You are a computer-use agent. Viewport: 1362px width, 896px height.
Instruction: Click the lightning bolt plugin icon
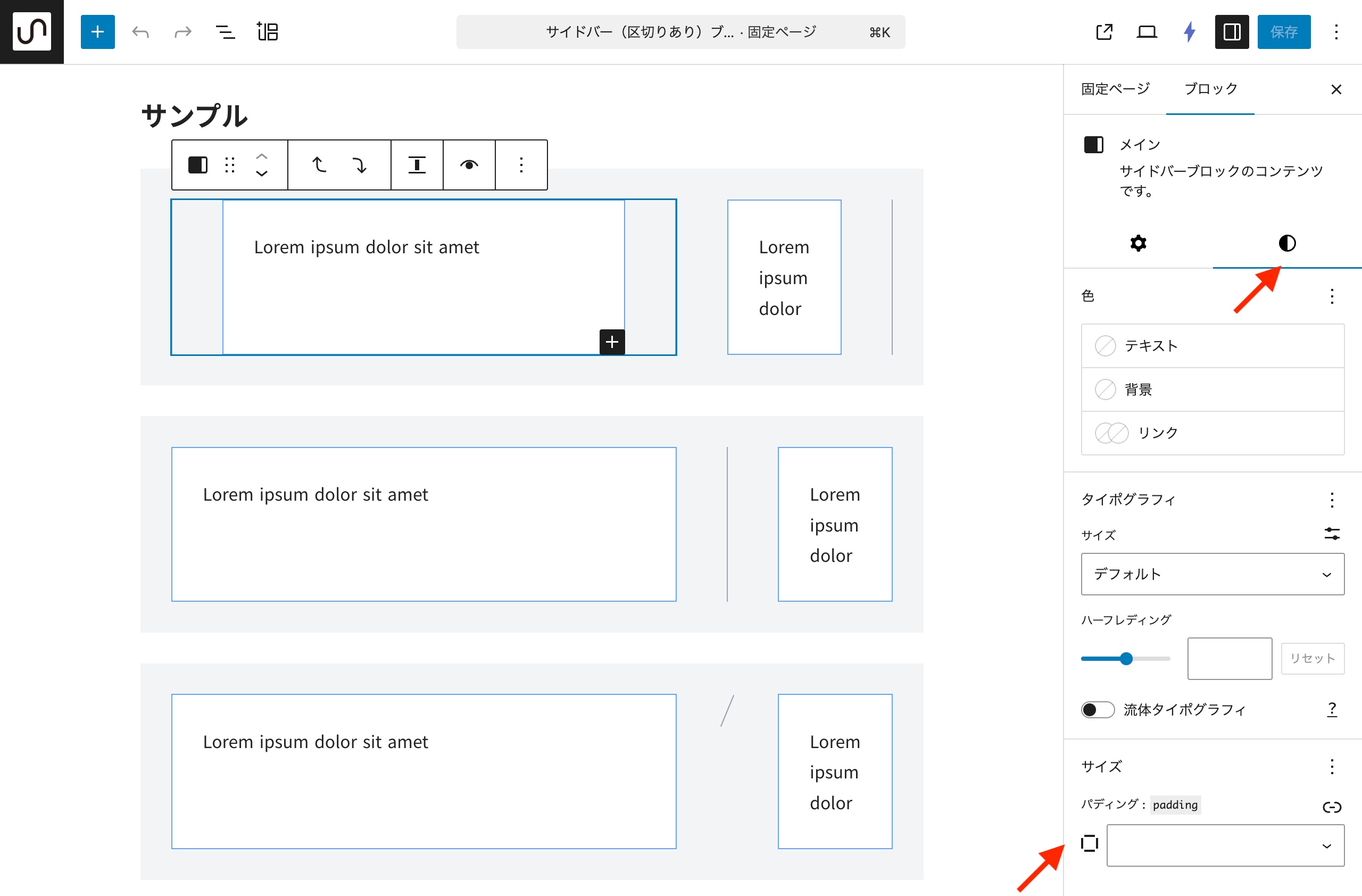pos(1189,32)
